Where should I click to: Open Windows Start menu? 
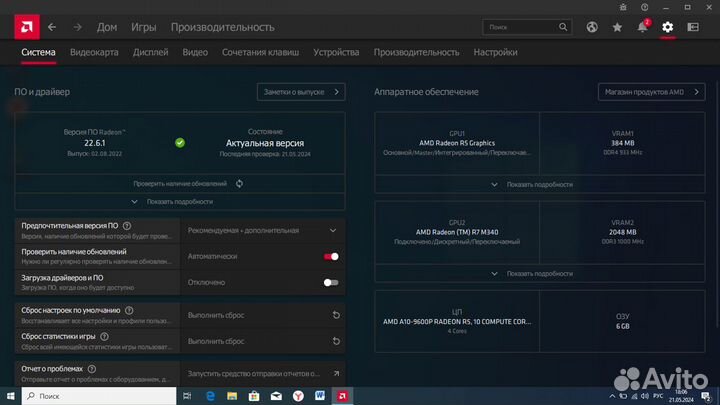click(11, 396)
